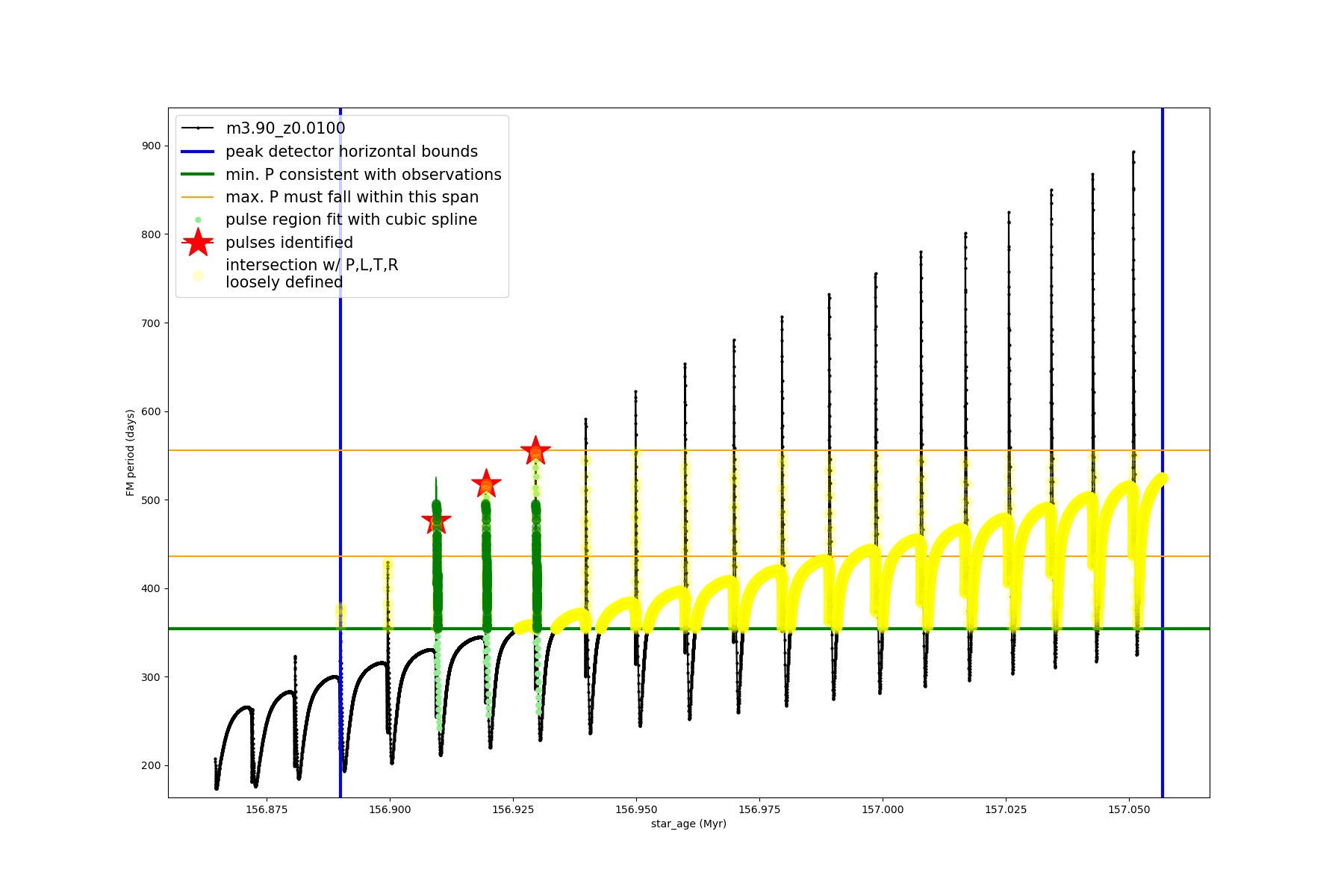Click the light green dot legend marker

(x=198, y=220)
